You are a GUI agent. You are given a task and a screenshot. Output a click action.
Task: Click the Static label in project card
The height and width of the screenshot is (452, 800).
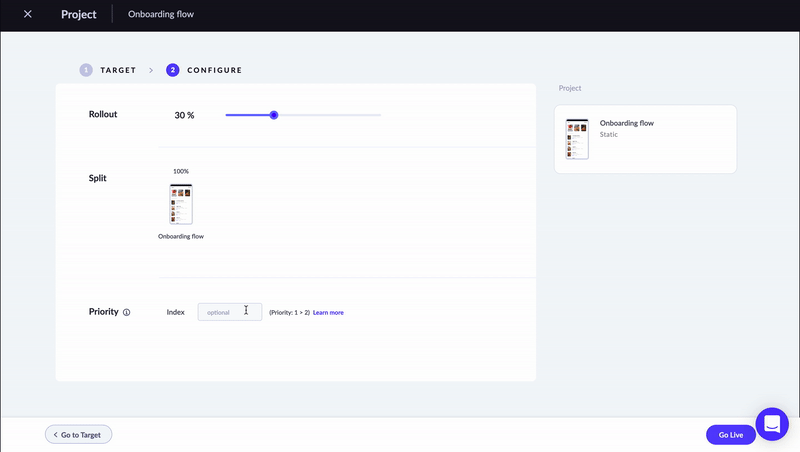[x=609, y=135]
